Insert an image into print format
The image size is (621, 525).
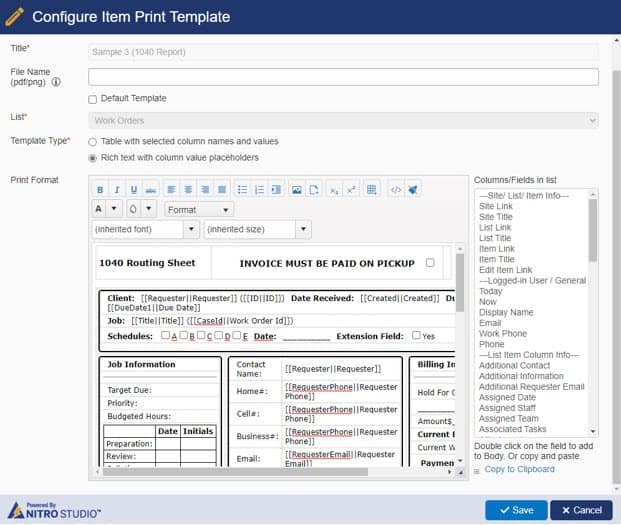click(x=296, y=189)
